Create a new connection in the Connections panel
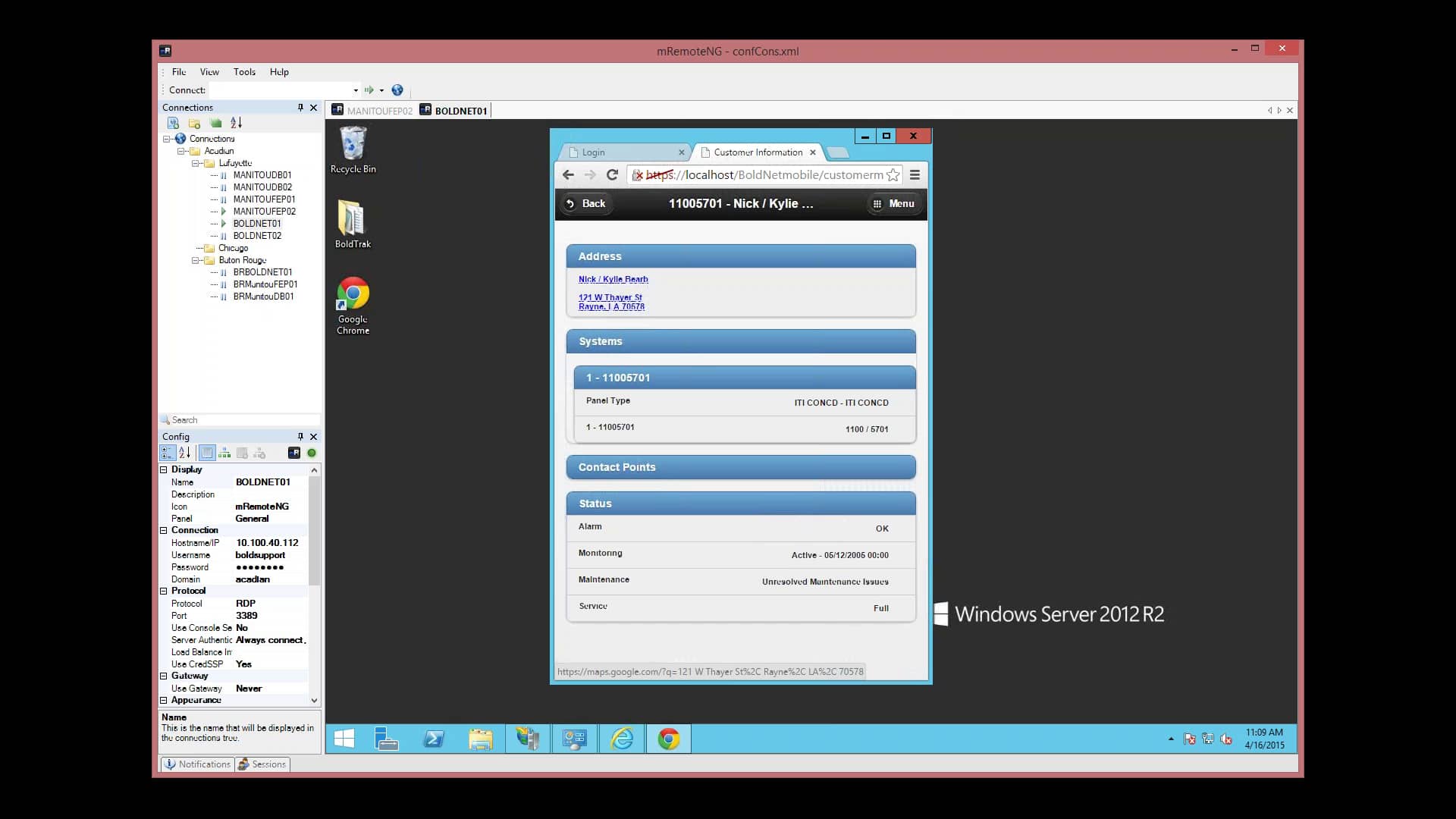This screenshot has height=819, width=1456. (x=173, y=123)
